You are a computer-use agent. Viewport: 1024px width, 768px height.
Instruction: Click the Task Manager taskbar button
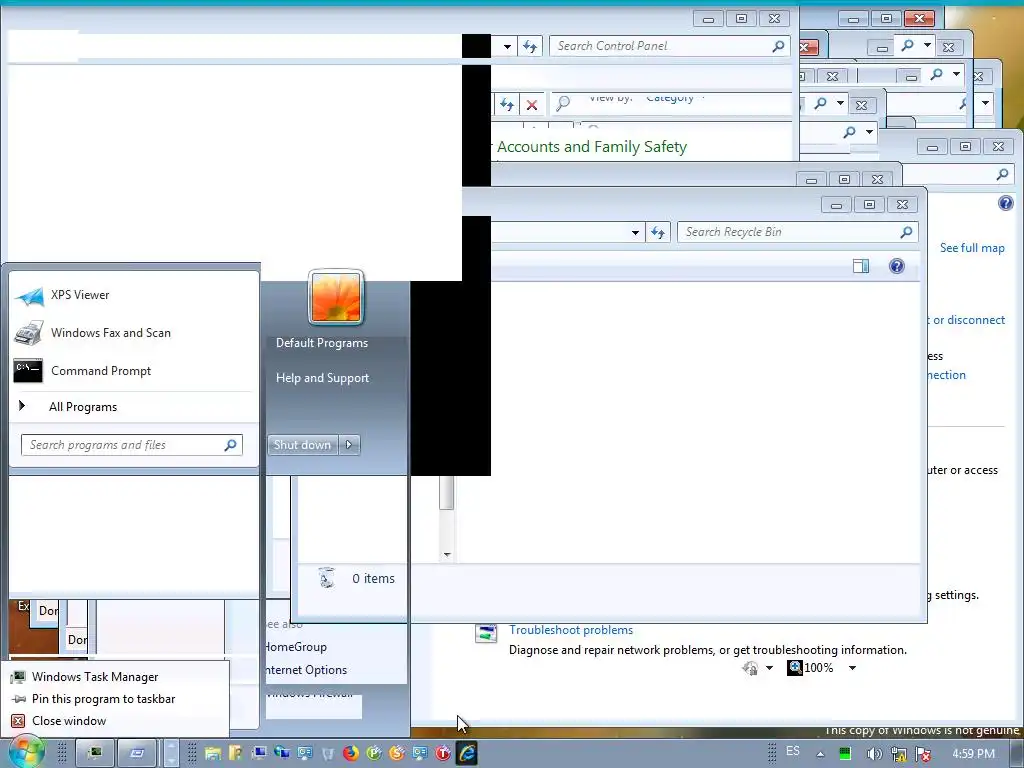tap(95, 753)
